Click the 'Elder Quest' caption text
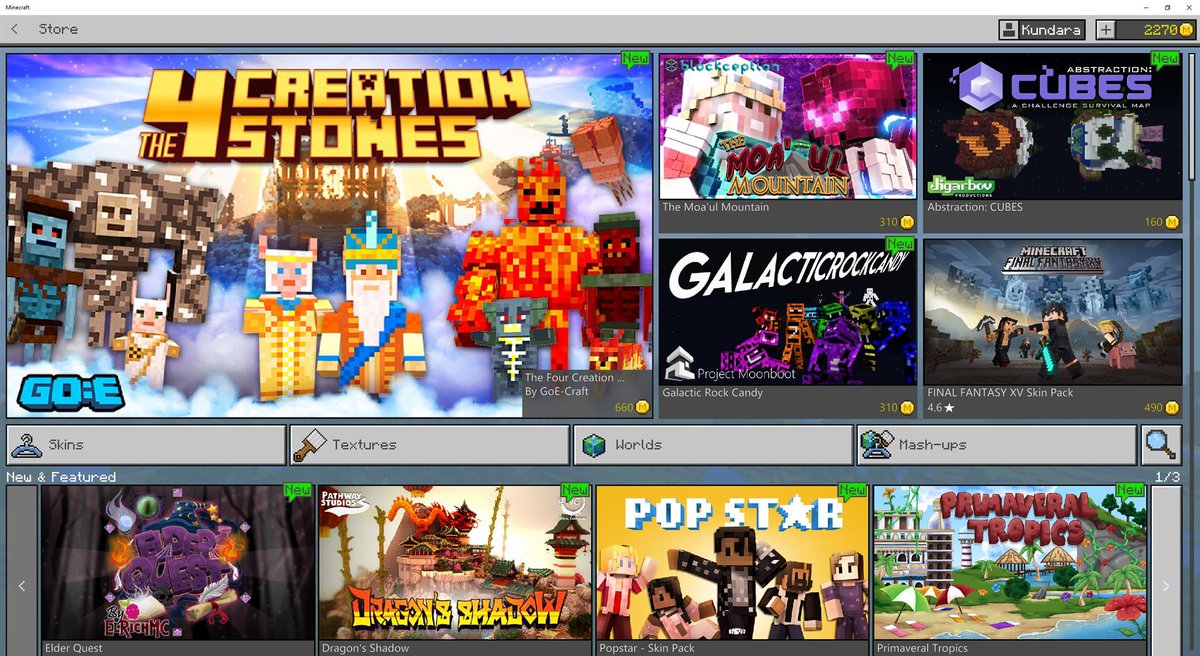The image size is (1200, 656). coord(73,648)
